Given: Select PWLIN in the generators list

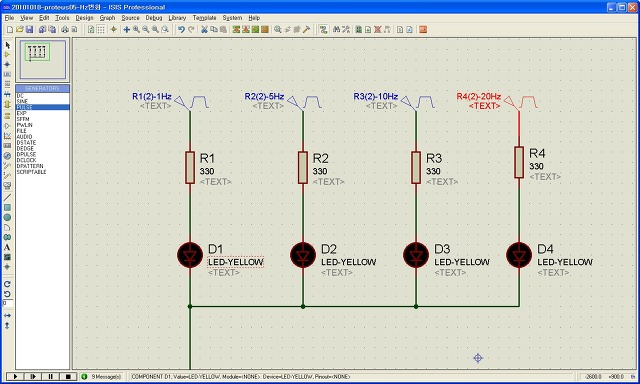Looking at the screenshot, I should [x=42, y=125].
